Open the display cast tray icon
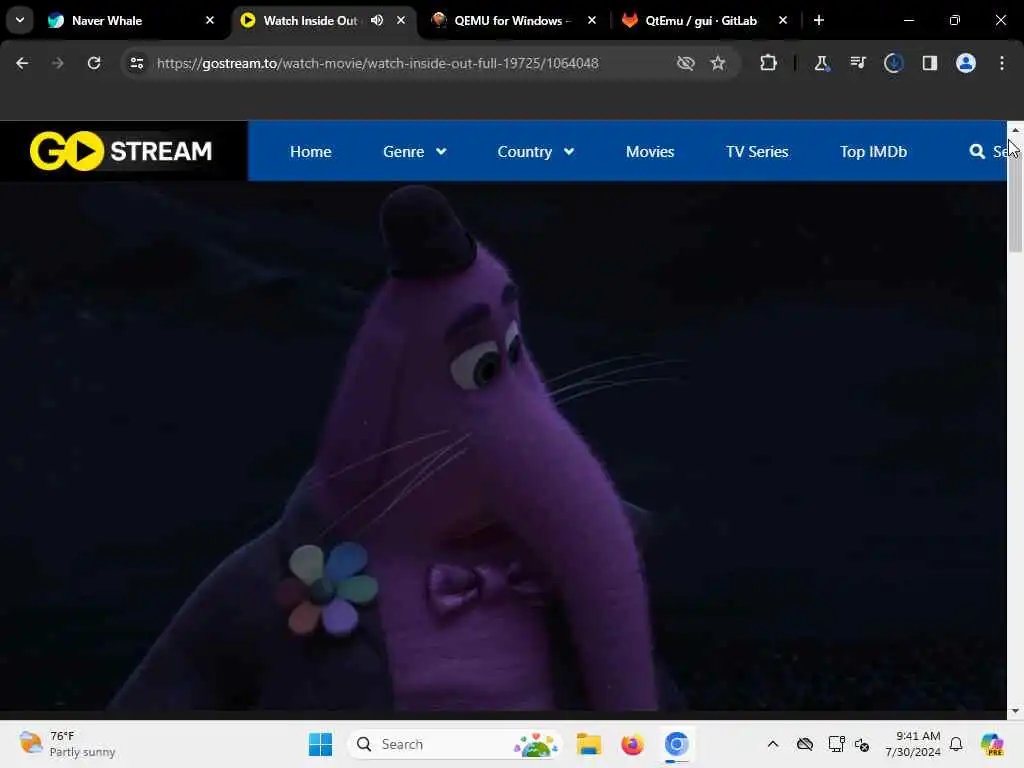 837,744
